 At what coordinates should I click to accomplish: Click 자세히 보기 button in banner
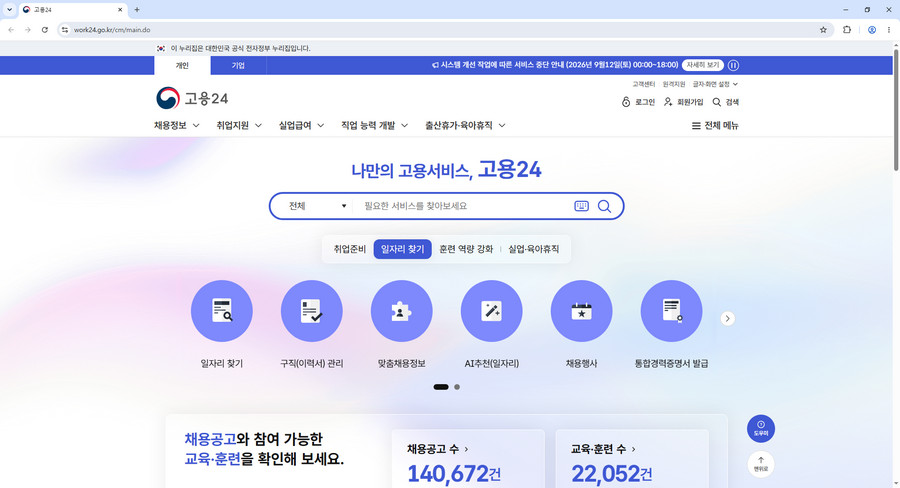[703, 65]
